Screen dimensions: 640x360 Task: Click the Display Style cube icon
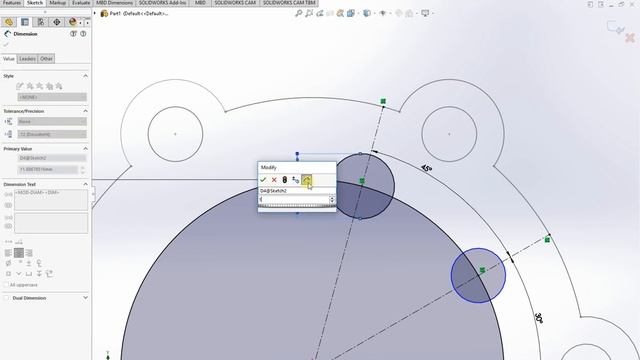(x=367, y=13)
